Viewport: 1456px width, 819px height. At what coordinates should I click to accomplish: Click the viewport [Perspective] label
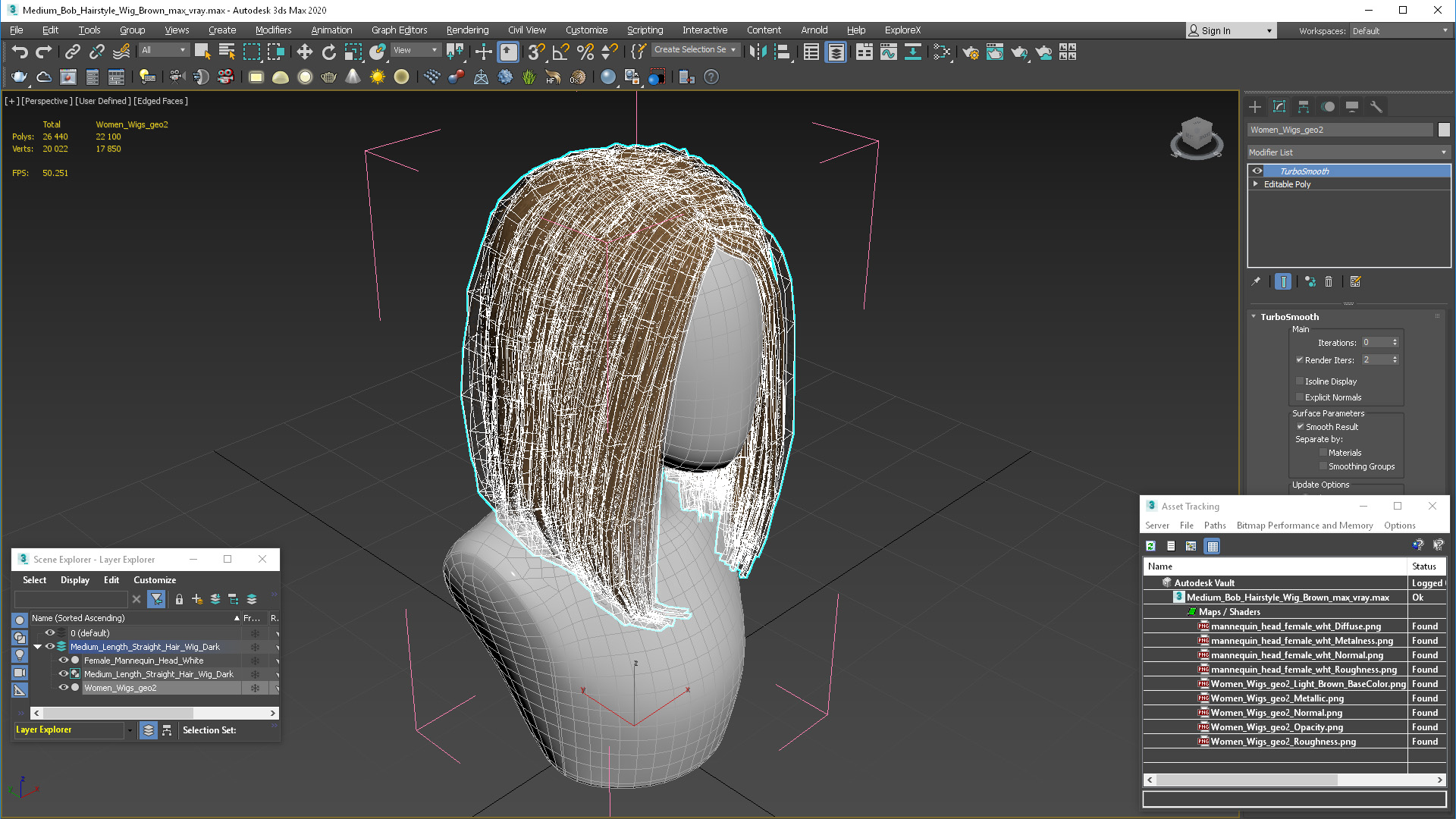(x=47, y=101)
